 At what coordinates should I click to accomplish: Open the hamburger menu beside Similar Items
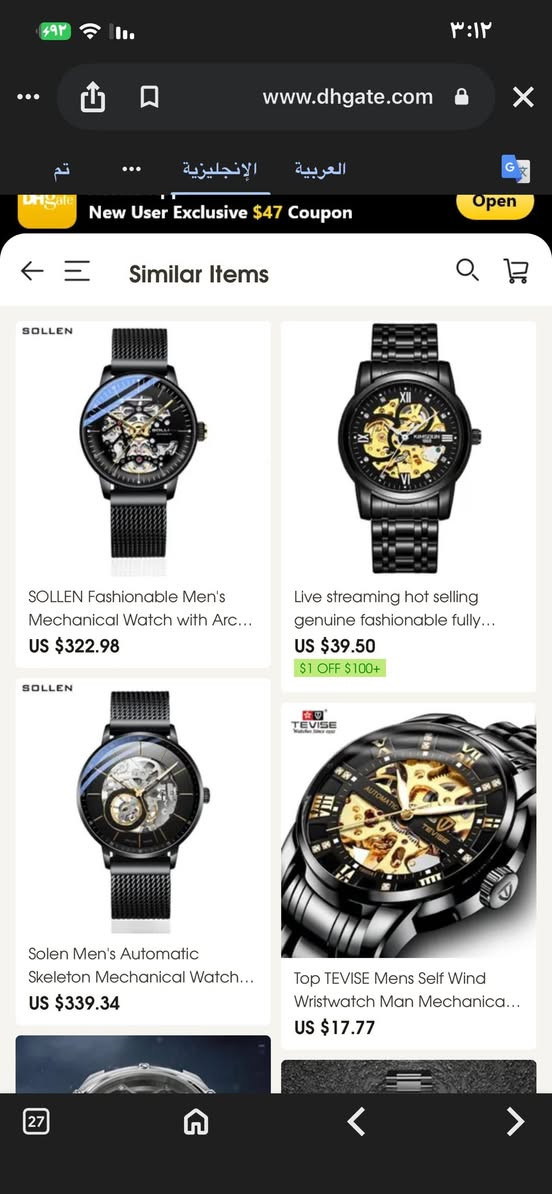77,270
